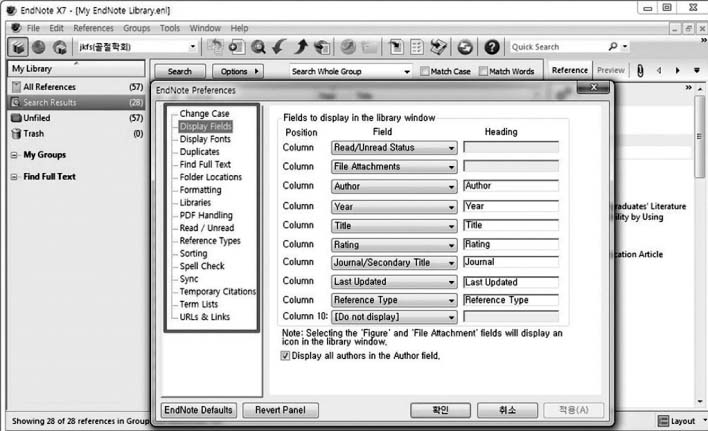
Task: Click the Insert Citation toolbar icon
Action: pyautogui.click(x=396, y=46)
